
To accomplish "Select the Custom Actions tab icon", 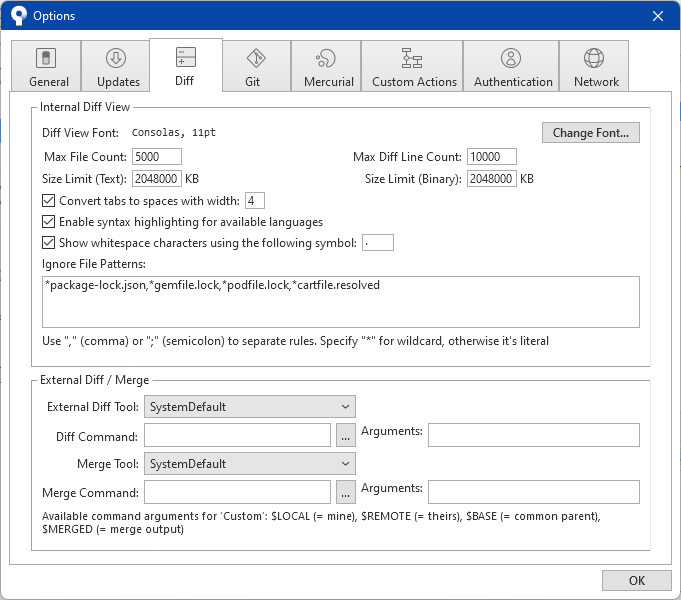I will (412, 59).
